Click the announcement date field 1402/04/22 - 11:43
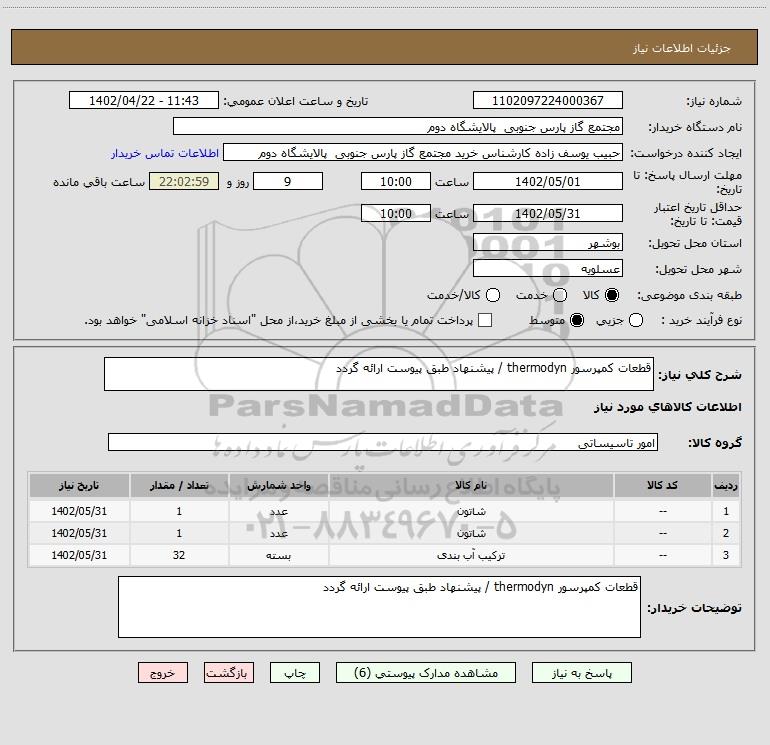The height and width of the screenshot is (745, 770). pyautogui.click(x=144, y=101)
